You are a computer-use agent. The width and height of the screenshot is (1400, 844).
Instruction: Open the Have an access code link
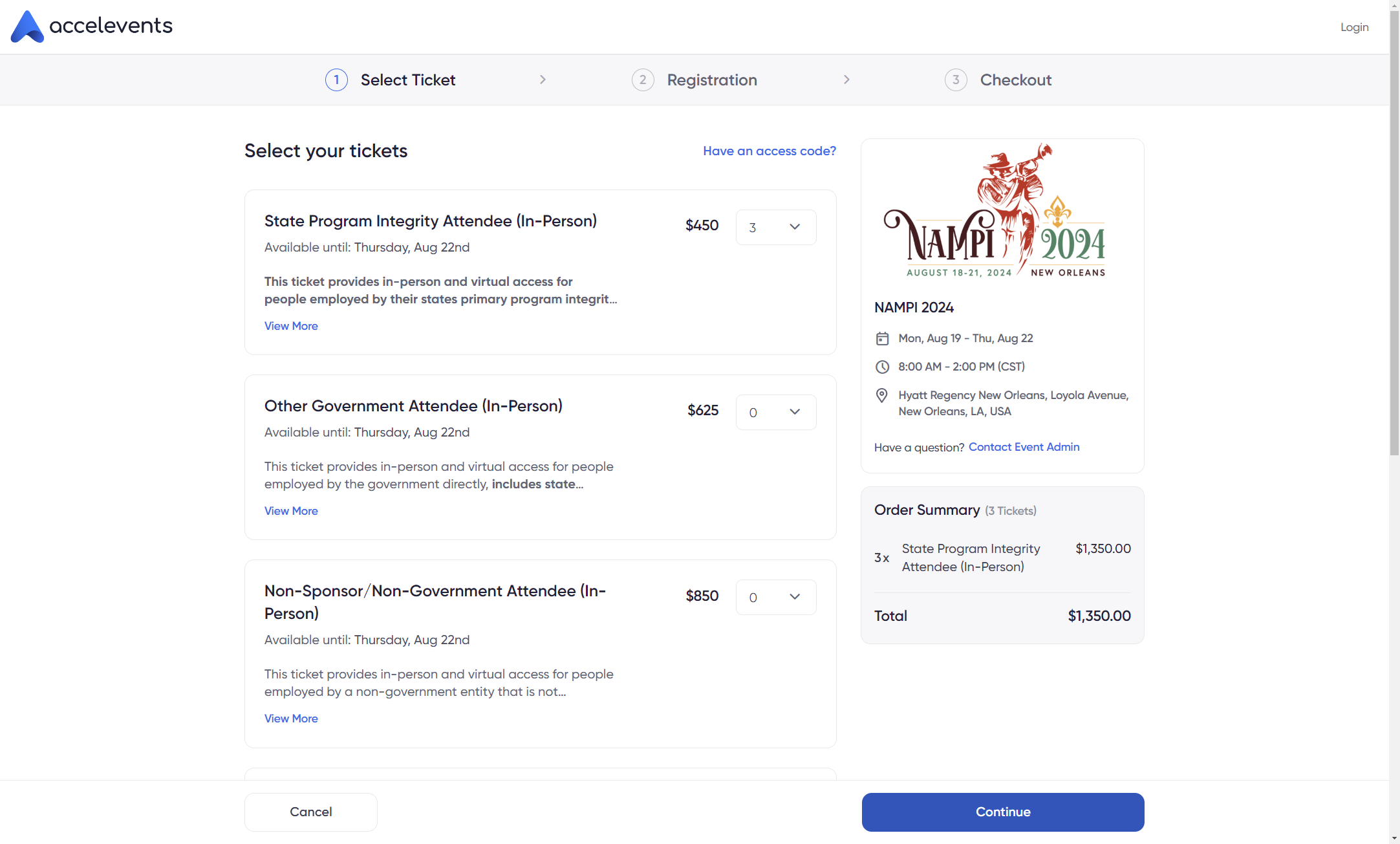[770, 151]
